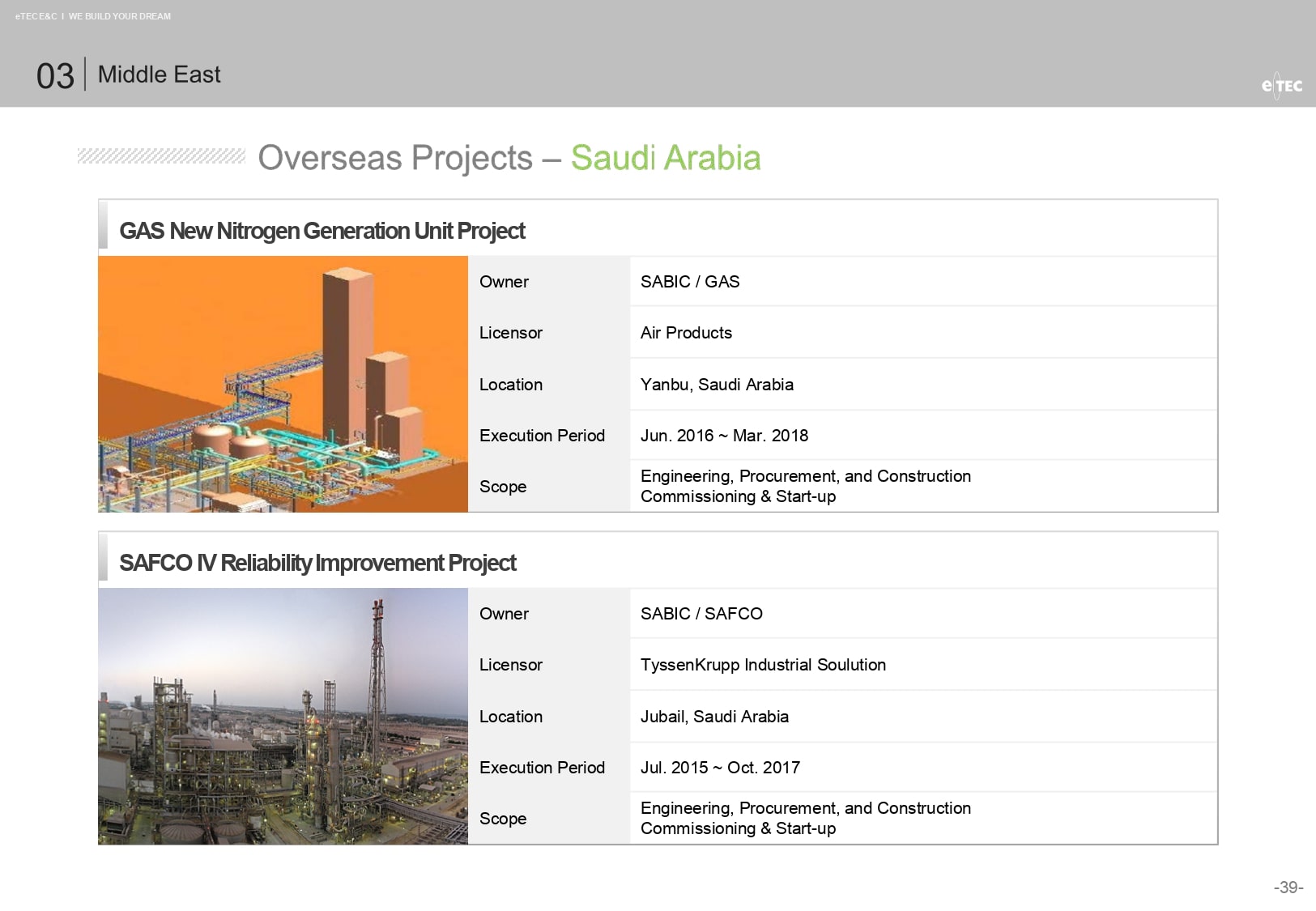This screenshot has height=911, width=1316.
Task: Click the Scope label in the GAS table
Action: (x=503, y=487)
